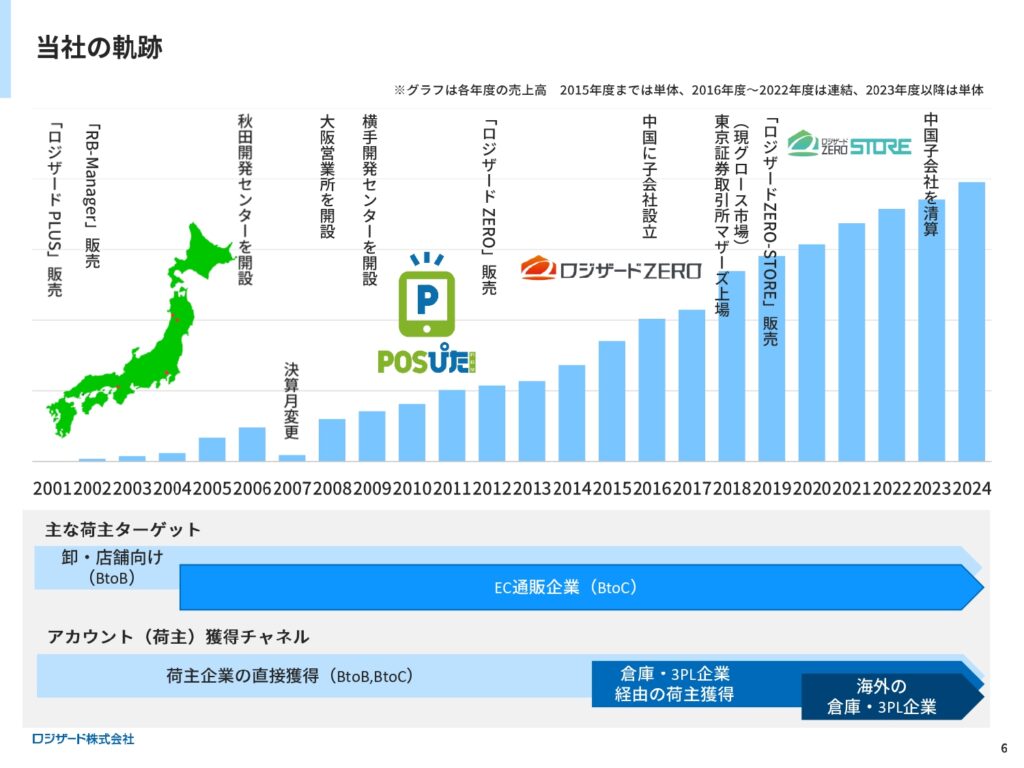Viewport: 1024px width, 768px height.
Task: Click the 2010 sales bar
Action: tap(412, 433)
